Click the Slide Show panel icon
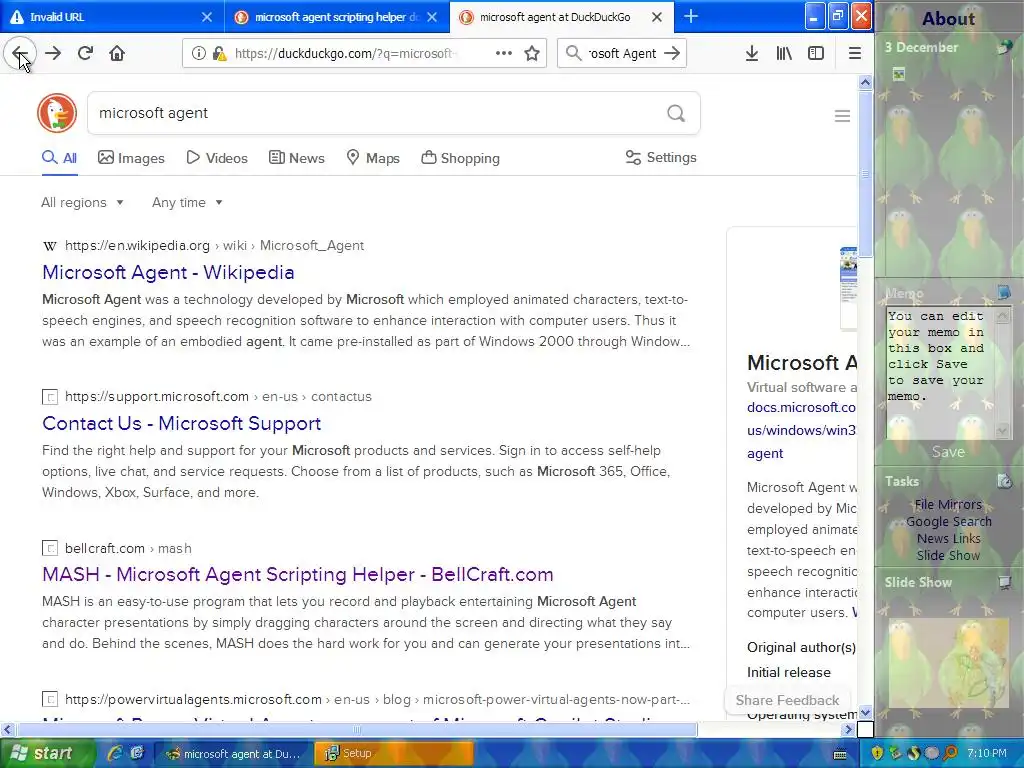This screenshot has height=768, width=1024. click(x=1004, y=582)
